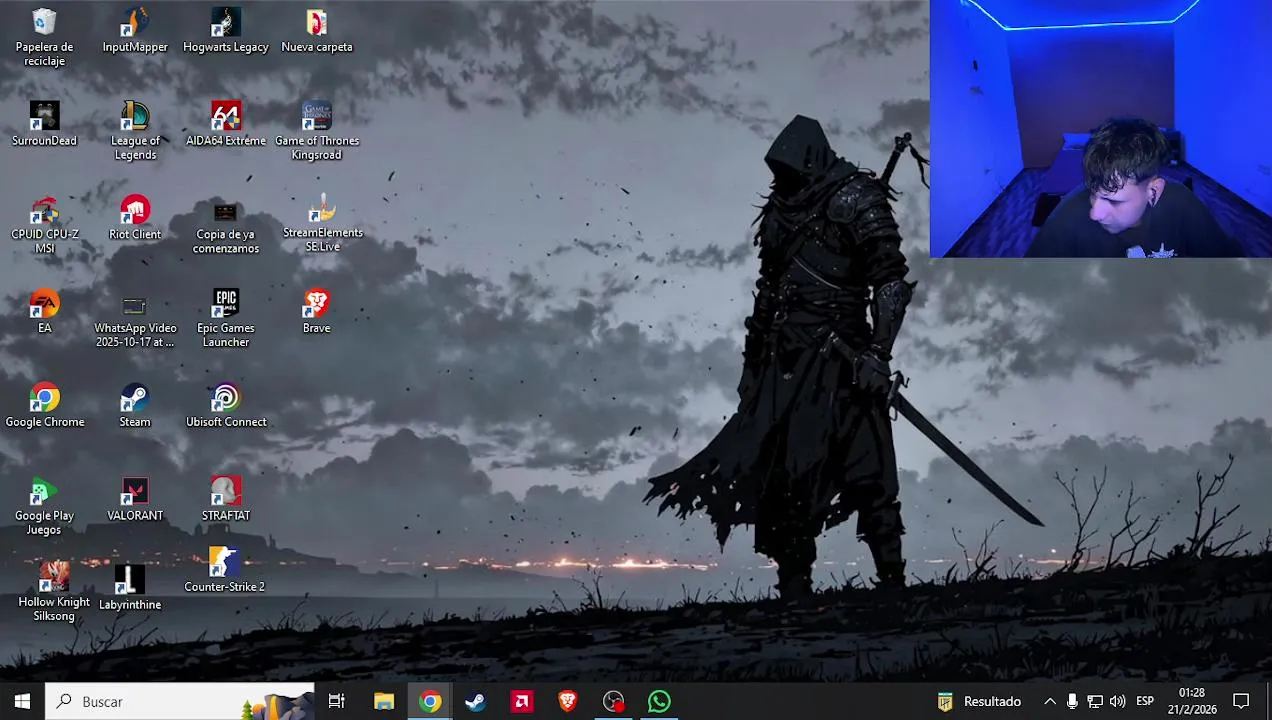1272x720 pixels.
Task: Open Hollow Knight Silksong shortcut
Action: tap(54, 591)
